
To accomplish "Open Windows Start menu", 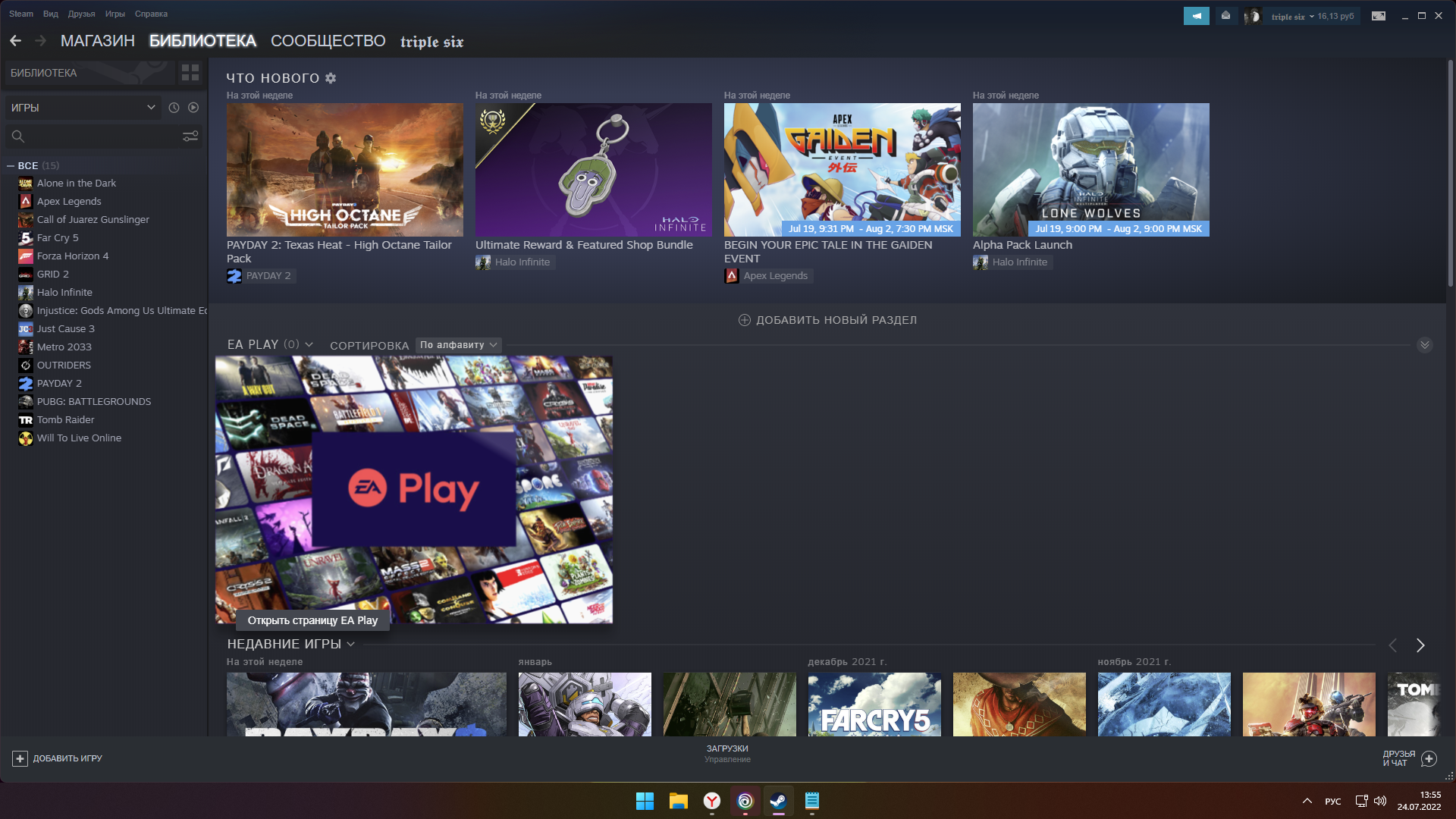I will (645, 801).
